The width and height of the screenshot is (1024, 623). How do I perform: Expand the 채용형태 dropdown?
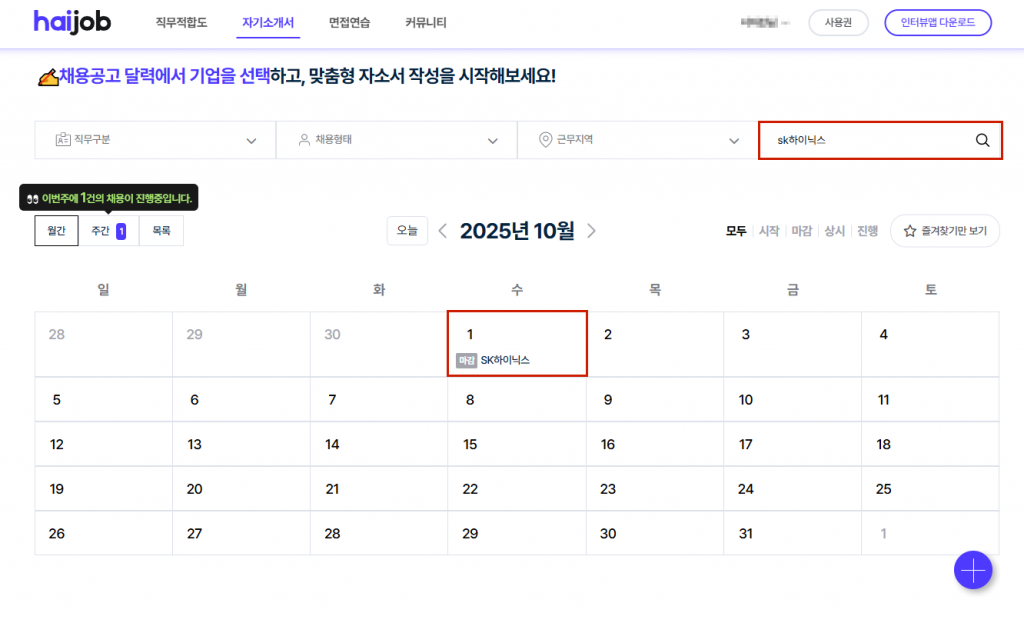[x=396, y=140]
